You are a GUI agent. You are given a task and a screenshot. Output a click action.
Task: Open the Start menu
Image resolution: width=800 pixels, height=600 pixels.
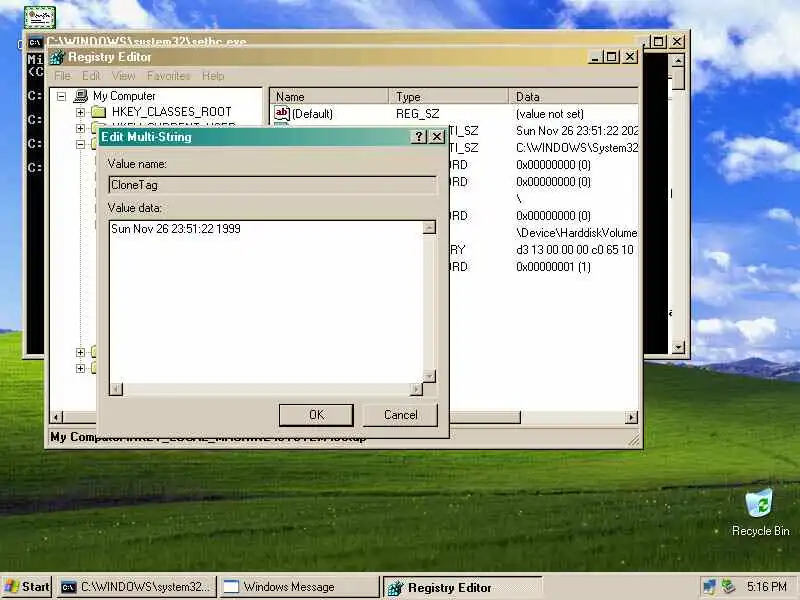point(27,587)
